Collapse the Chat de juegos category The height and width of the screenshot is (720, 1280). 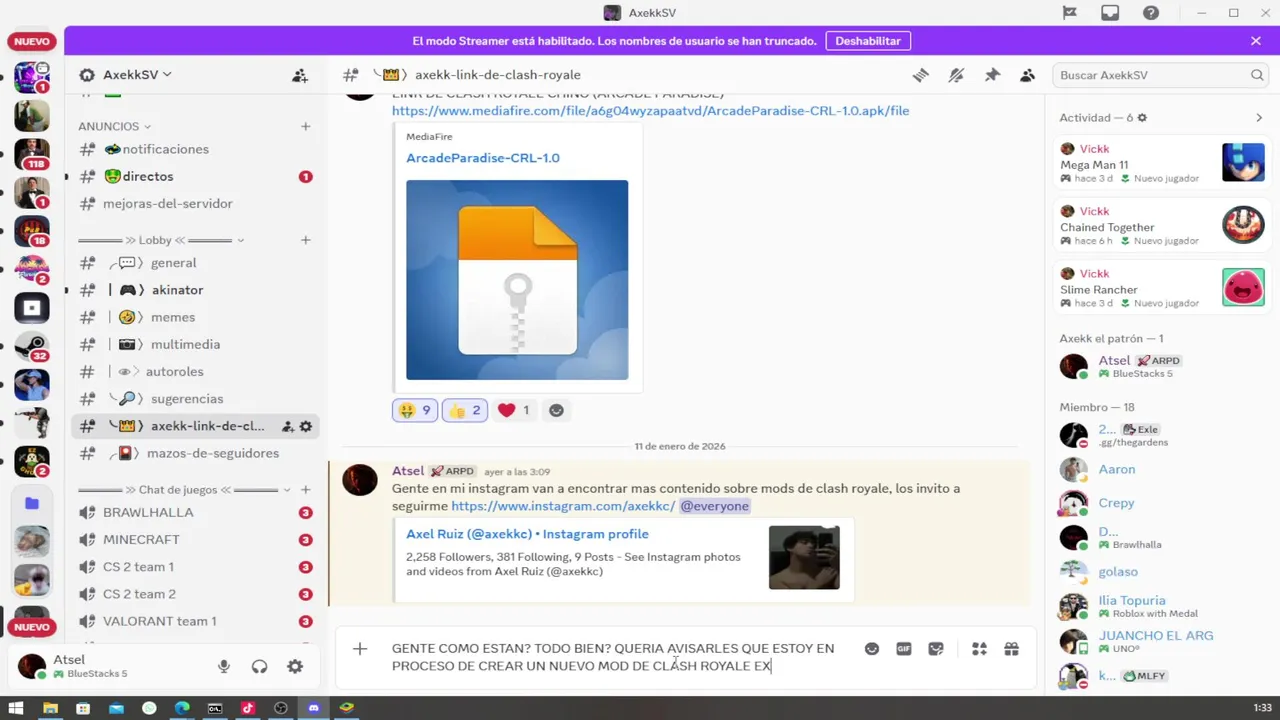[184, 490]
